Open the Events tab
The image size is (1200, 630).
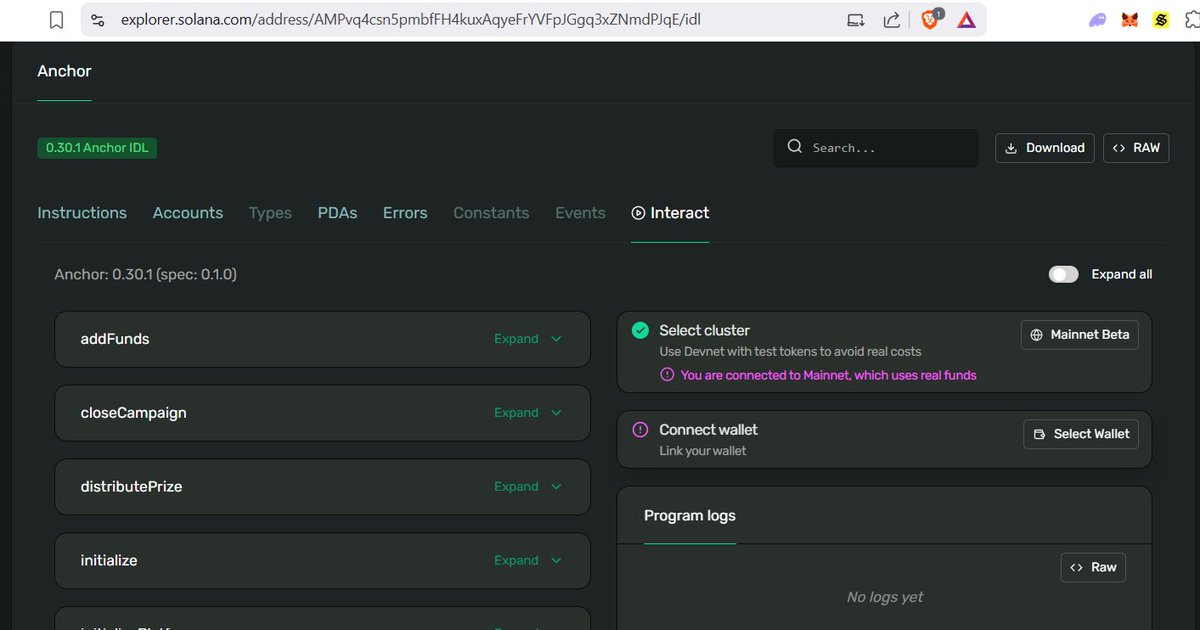click(x=580, y=213)
